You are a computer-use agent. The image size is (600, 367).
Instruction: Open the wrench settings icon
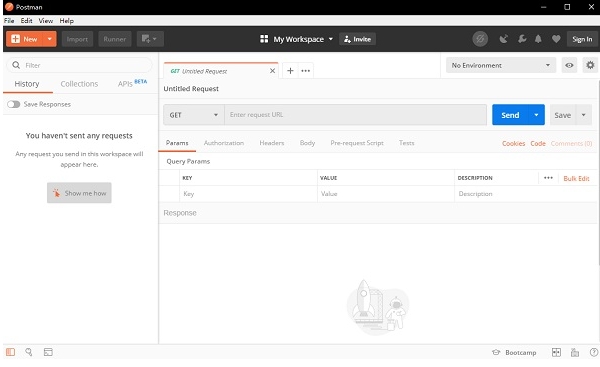pos(522,39)
